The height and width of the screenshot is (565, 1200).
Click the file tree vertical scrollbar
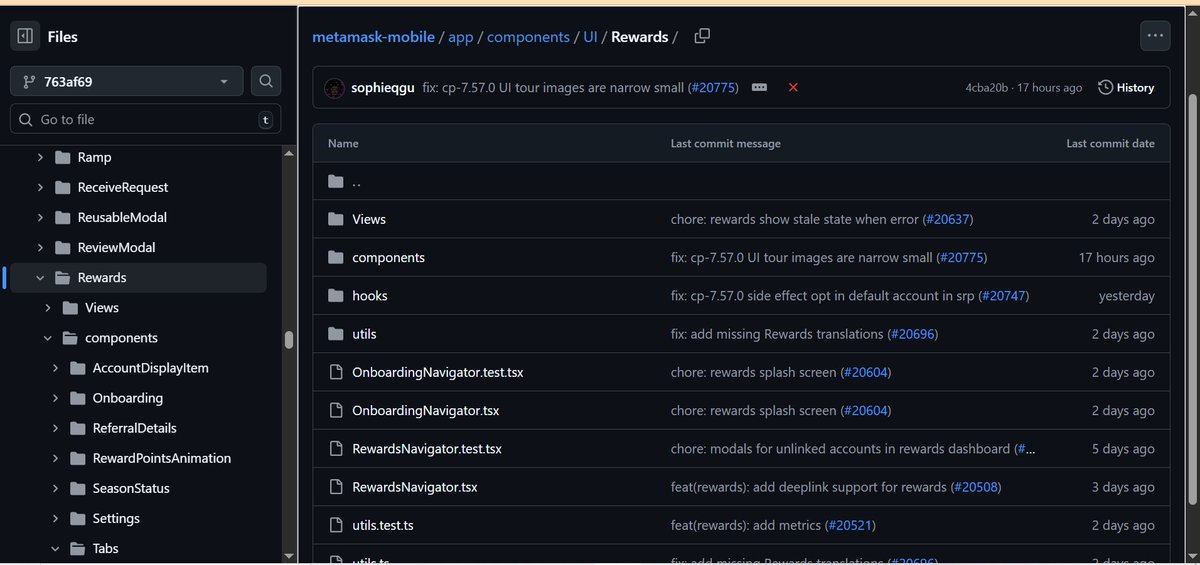[x=289, y=340]
